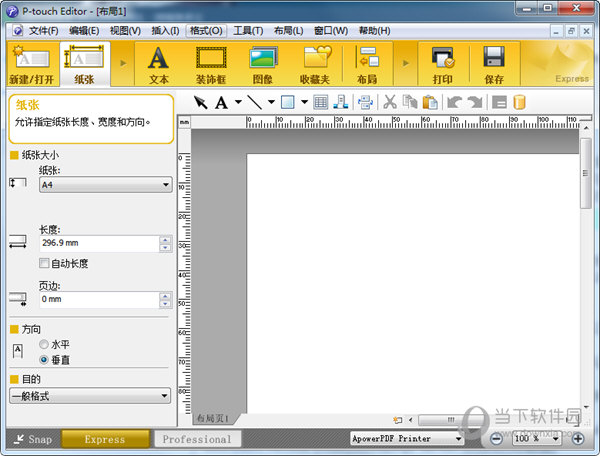Decrease the 长度 length with the down spinner arrow
This screenshot has width=600, height=456.
(165, 248)
